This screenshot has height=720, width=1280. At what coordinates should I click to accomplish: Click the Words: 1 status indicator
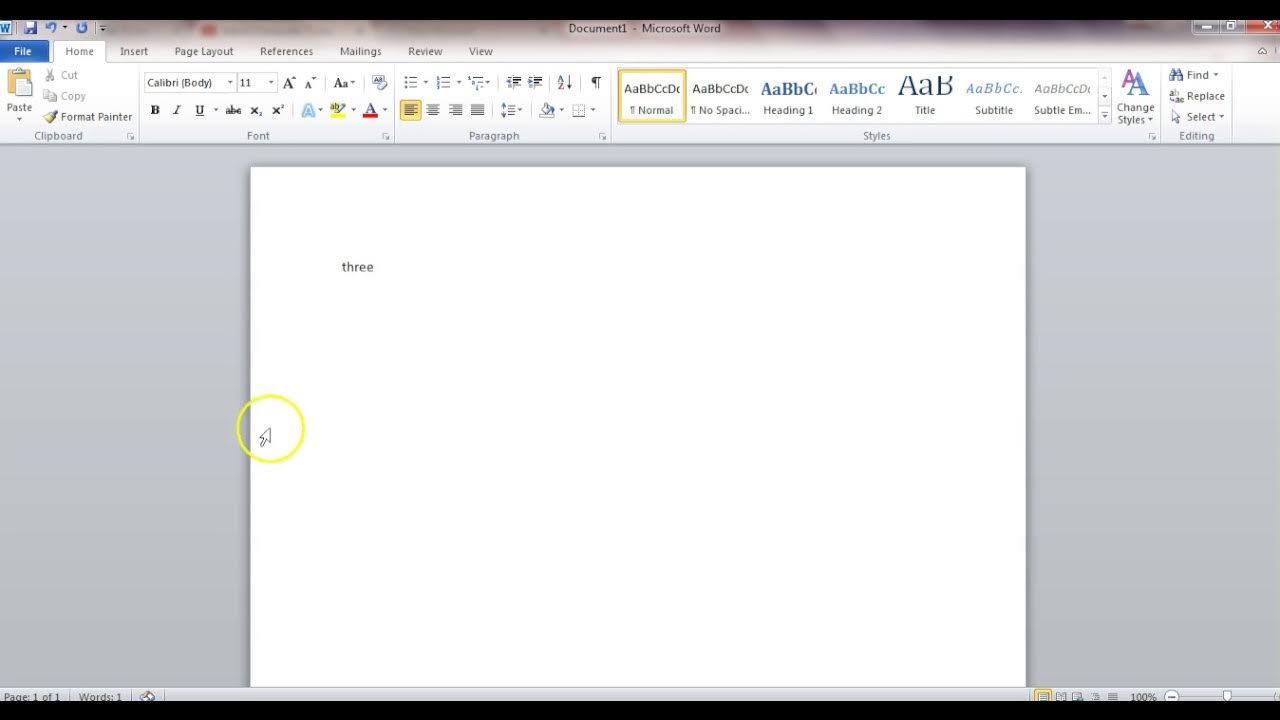(x=100, y=696)
